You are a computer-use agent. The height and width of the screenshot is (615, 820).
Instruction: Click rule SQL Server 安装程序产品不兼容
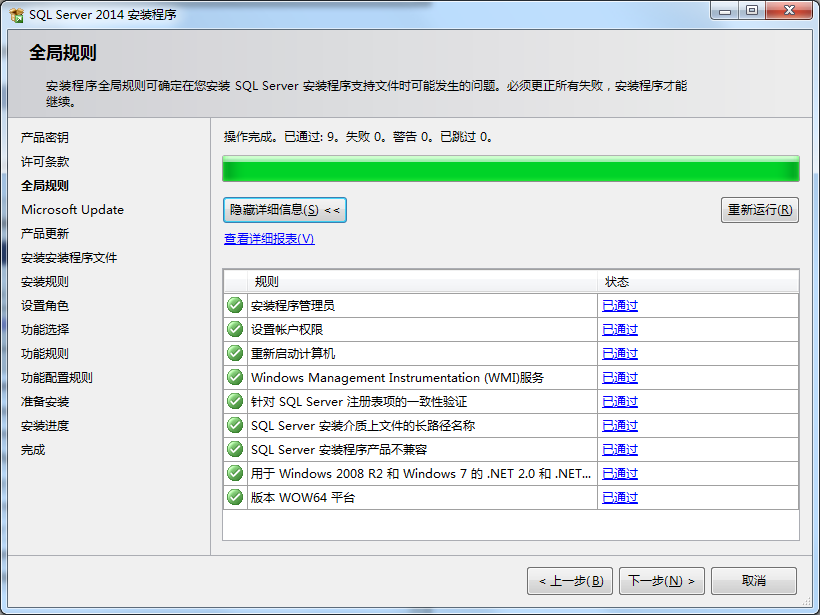click(x=339, y=450)
